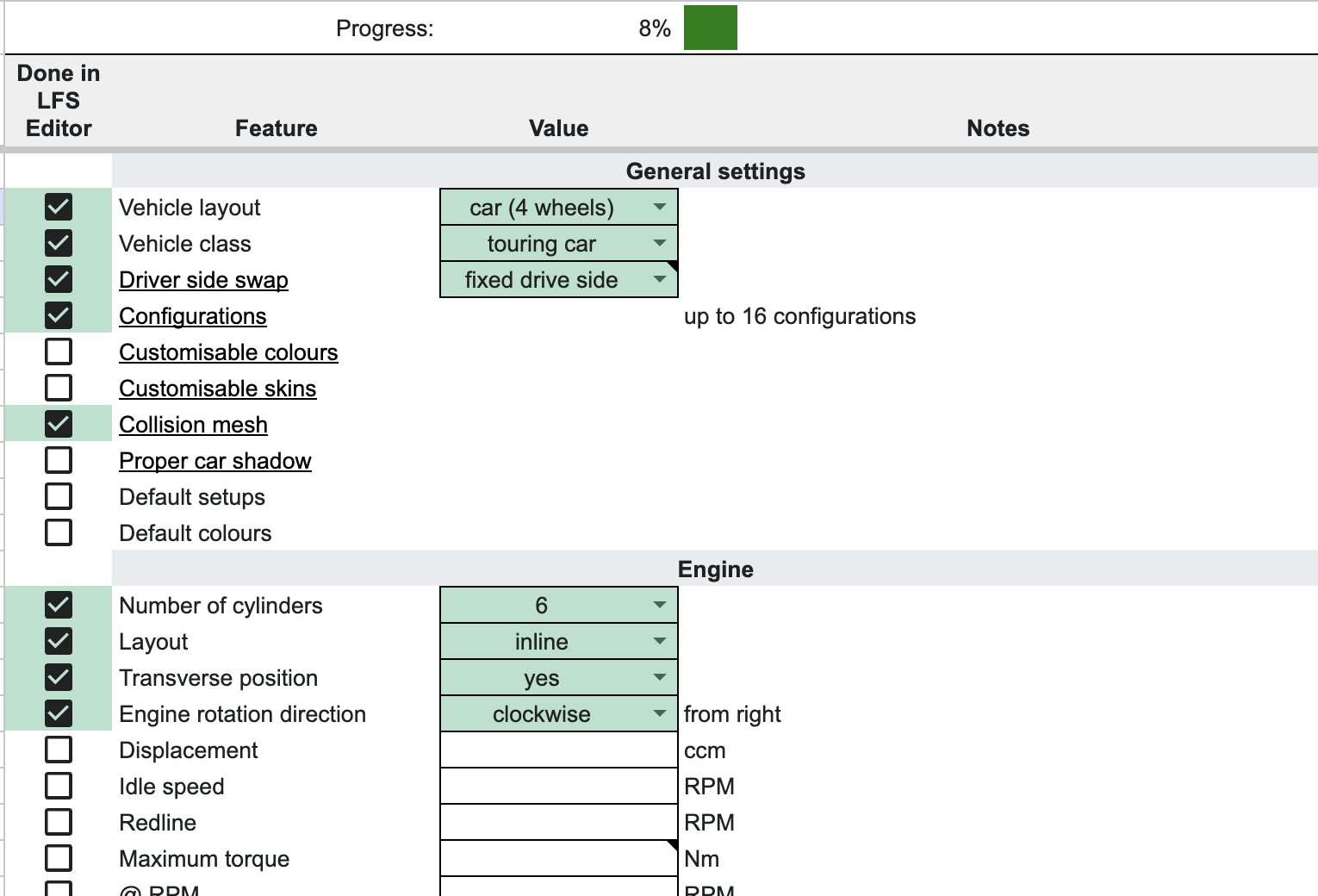Viewport: 1318px width, 896px height.
Task: Select the Maximum torque value cell
Action: (x=558, y=858)
